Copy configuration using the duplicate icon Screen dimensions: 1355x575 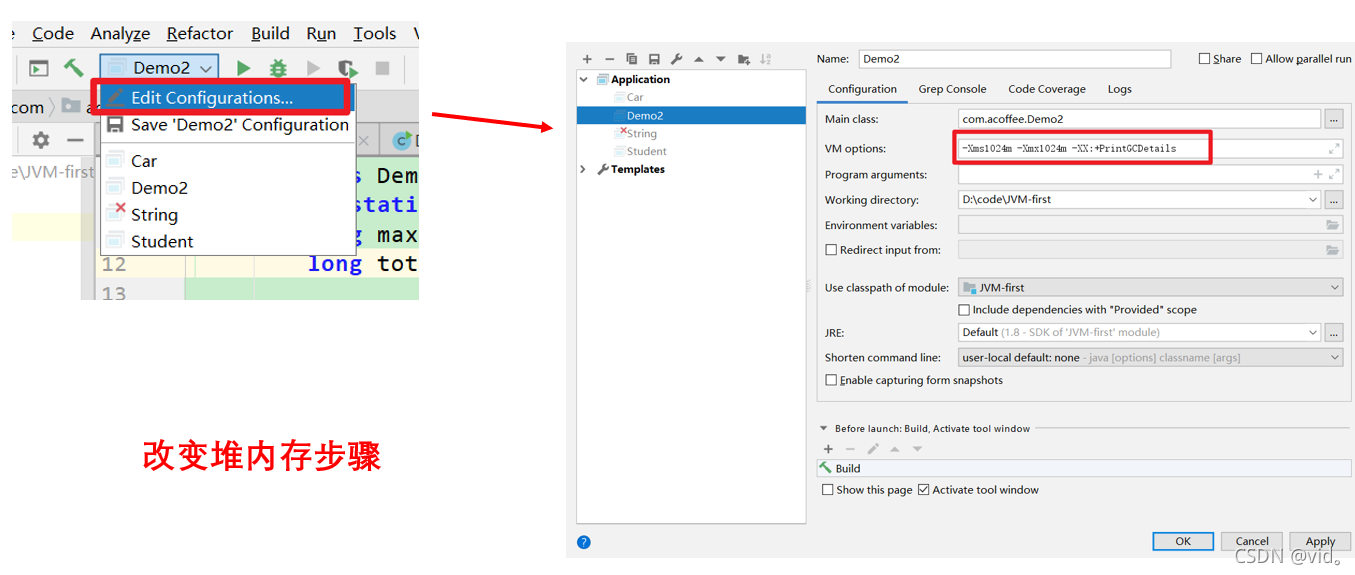631,59
